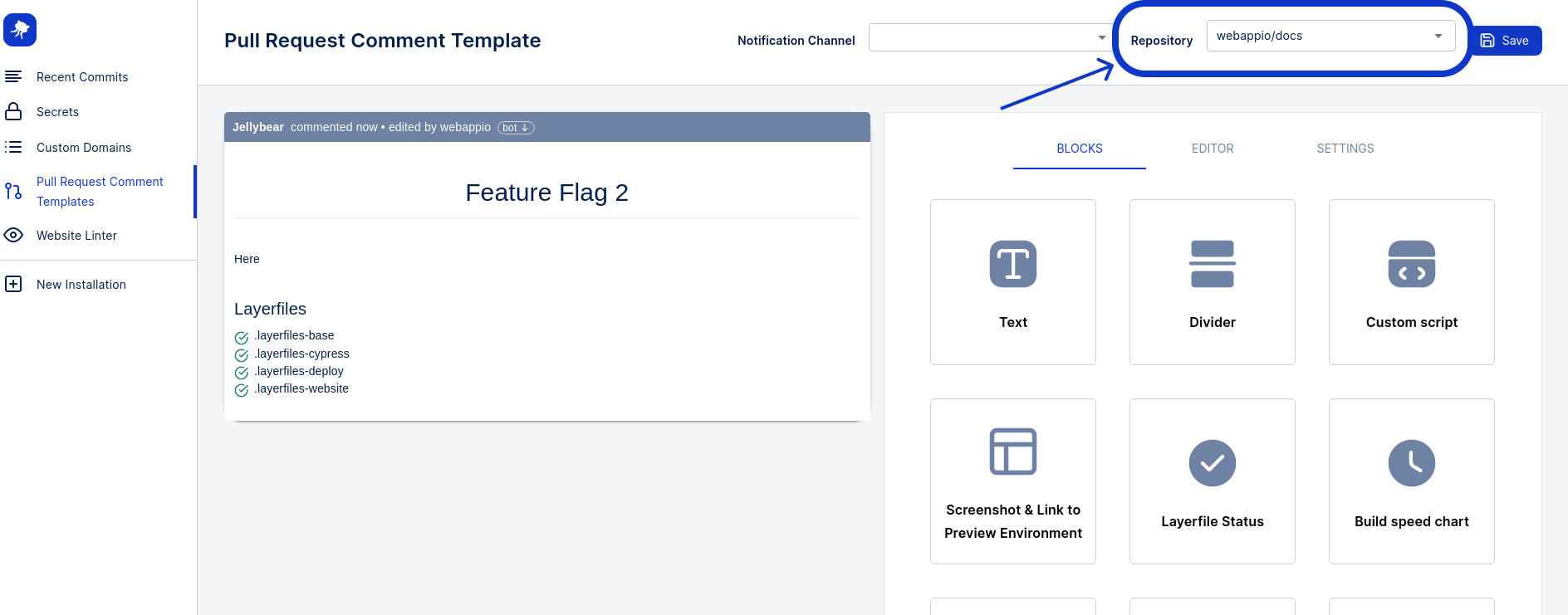Screen dimensions: 1568x615
Task: Click the Custom Domains list icon
Action: point(13,147)
